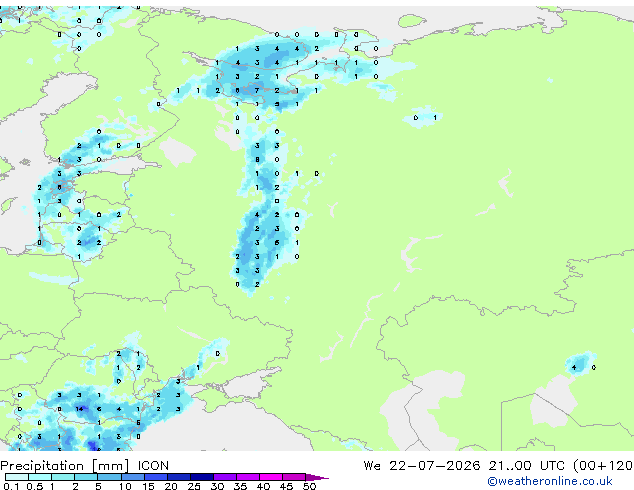Viewport: 634px width, 490px height.
Task: Select the 30–35 mm purple legend box
Action: click(224, 477)
